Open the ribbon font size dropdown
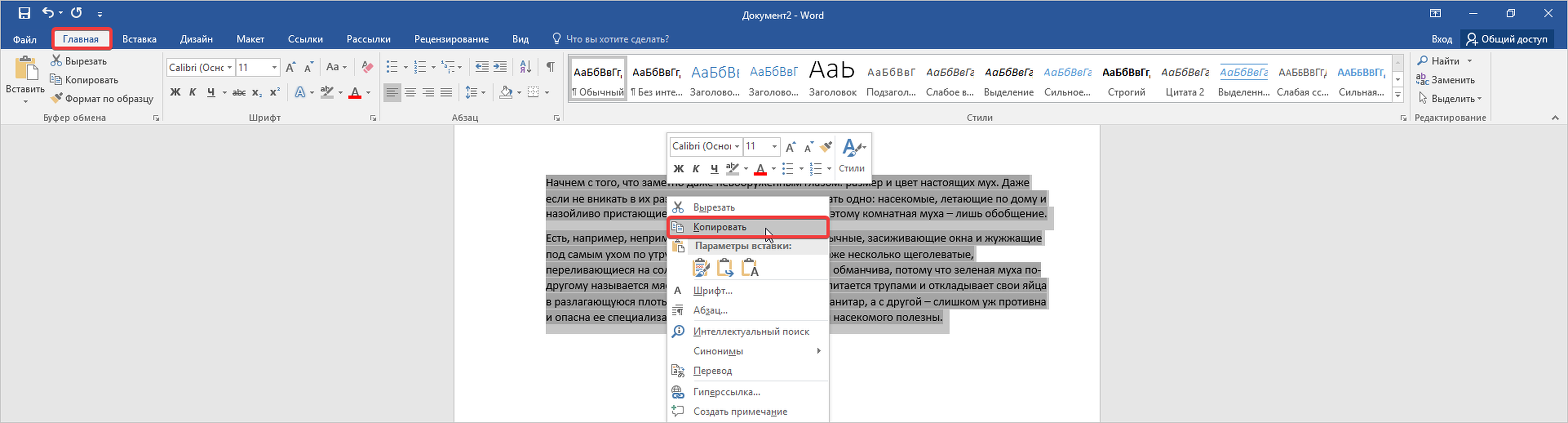 tap(274, 67)
